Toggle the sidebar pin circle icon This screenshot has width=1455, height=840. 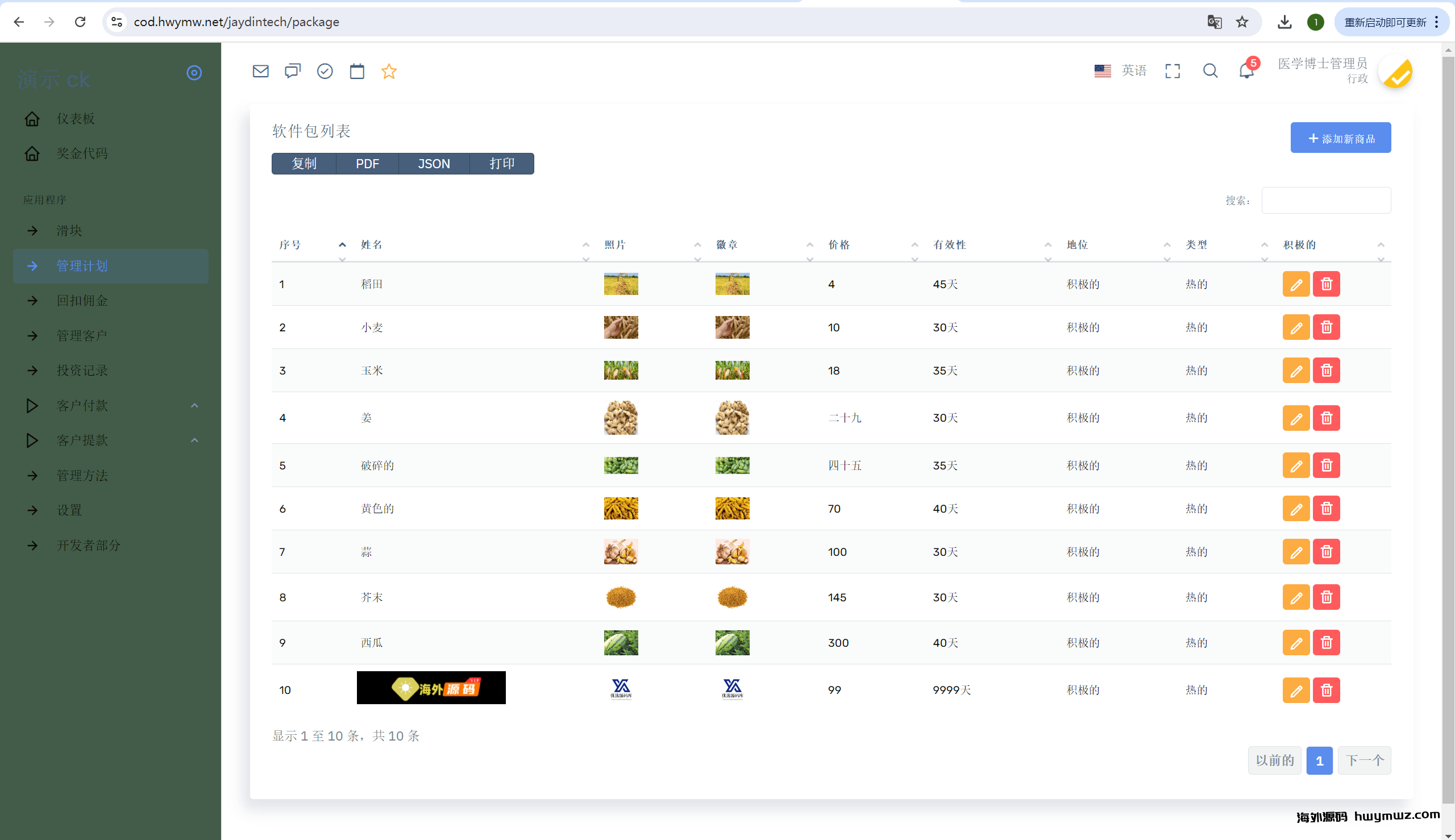(194, 73)
